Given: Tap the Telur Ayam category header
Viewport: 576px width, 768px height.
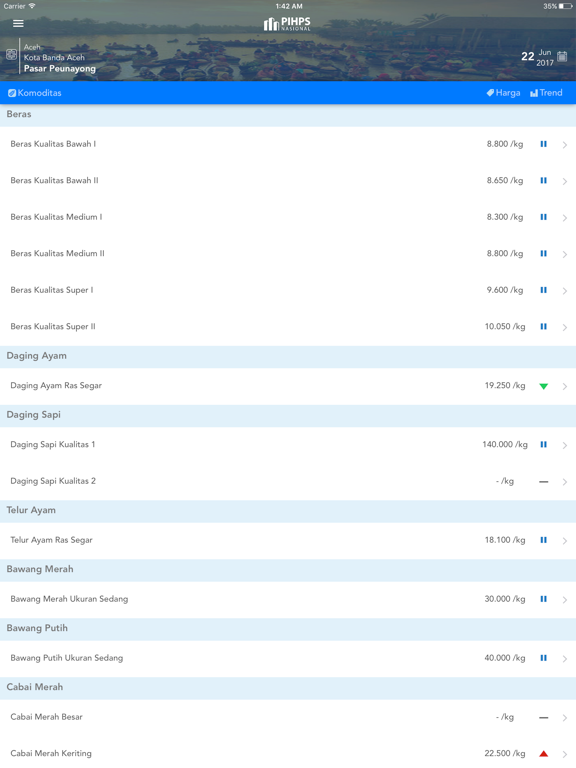Looking at the screenshot, I should point(288,510).
